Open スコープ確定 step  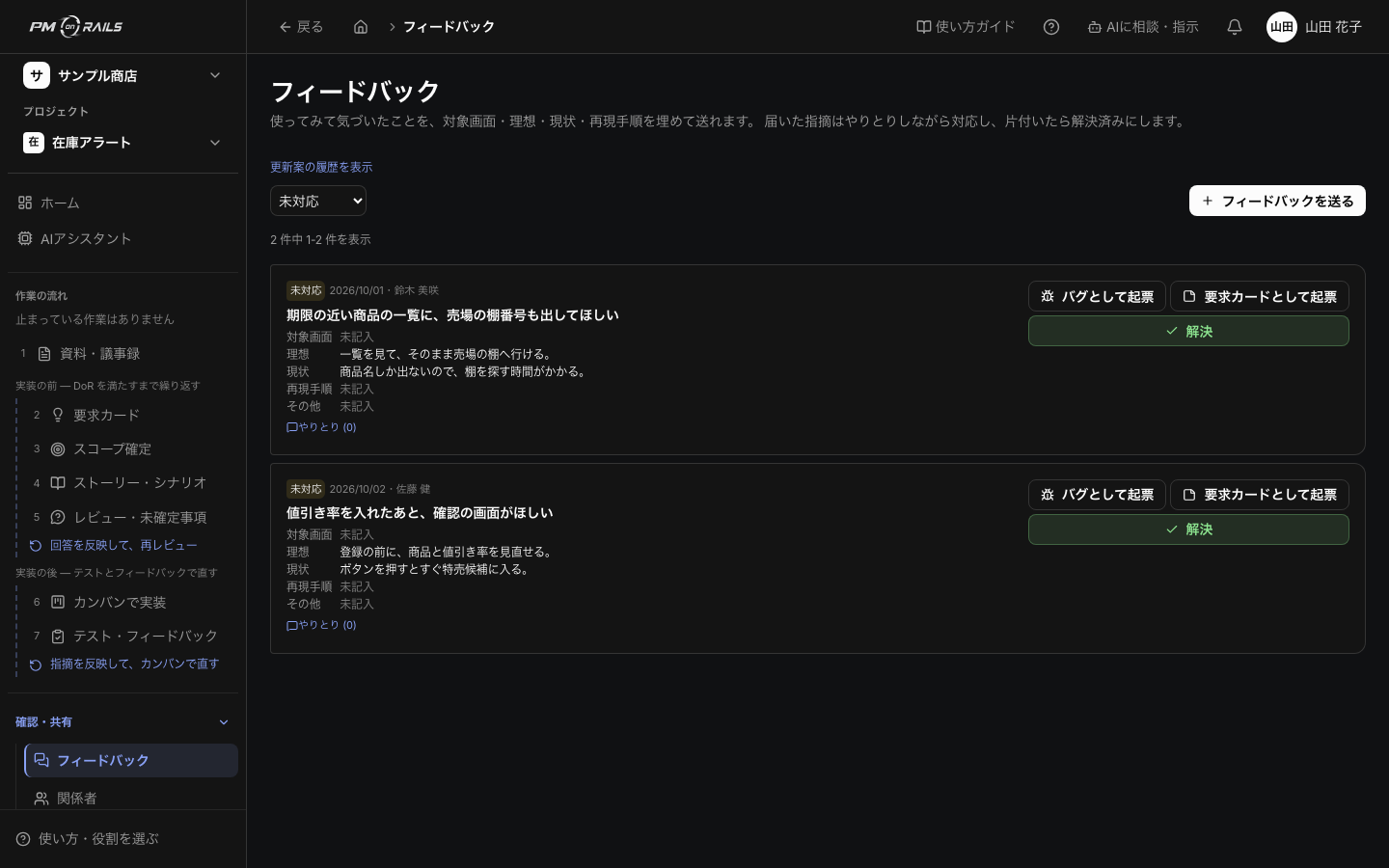point(130,448)
